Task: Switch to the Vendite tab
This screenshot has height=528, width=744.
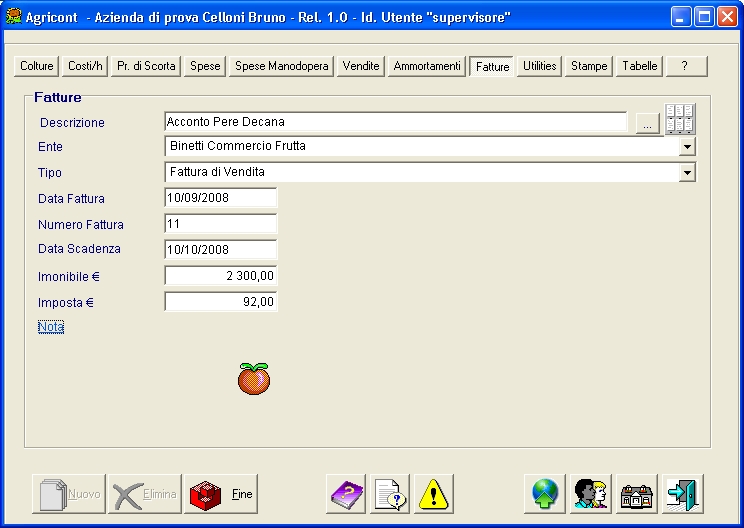Action: (361, 66)
